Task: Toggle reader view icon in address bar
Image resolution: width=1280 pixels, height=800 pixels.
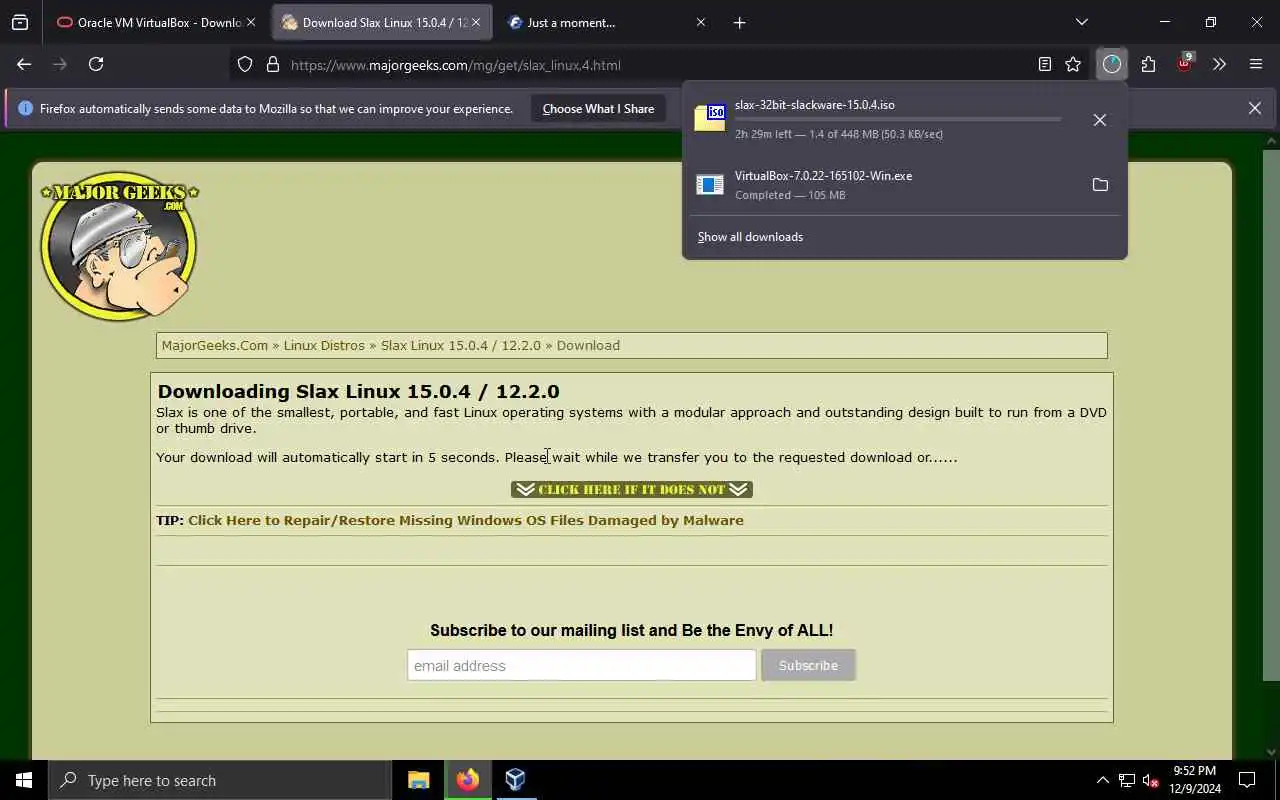Action: 1044,64
